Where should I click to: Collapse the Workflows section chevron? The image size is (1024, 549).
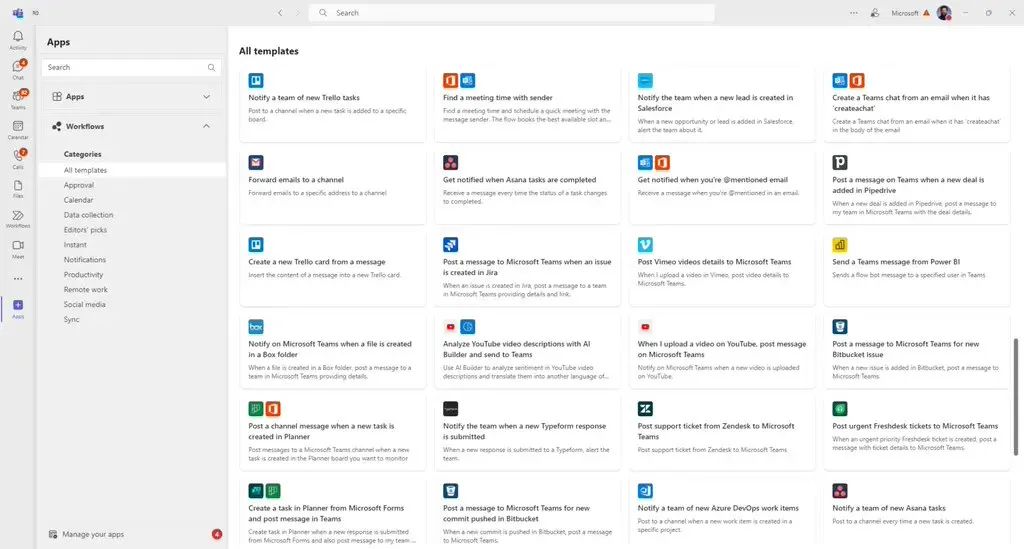coord(206,126)
